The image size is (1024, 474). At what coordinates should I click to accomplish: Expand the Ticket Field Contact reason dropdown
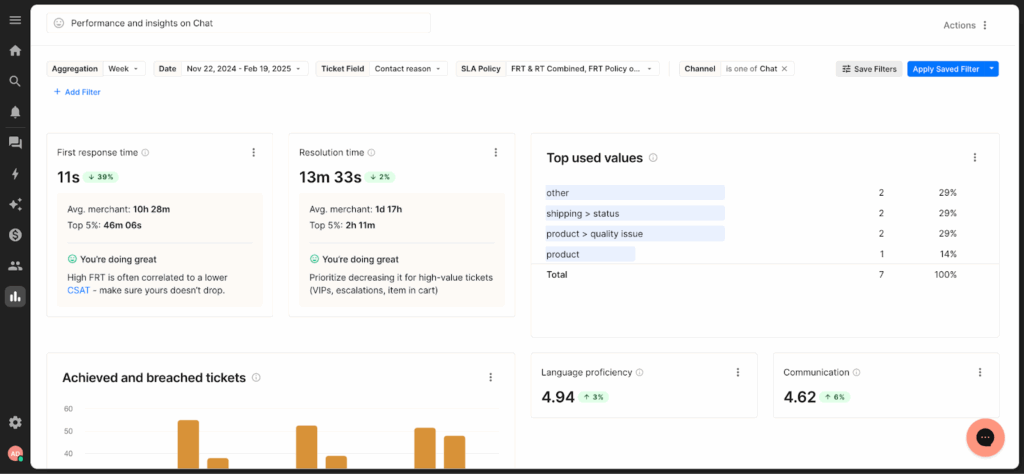(x=409, y=69)
